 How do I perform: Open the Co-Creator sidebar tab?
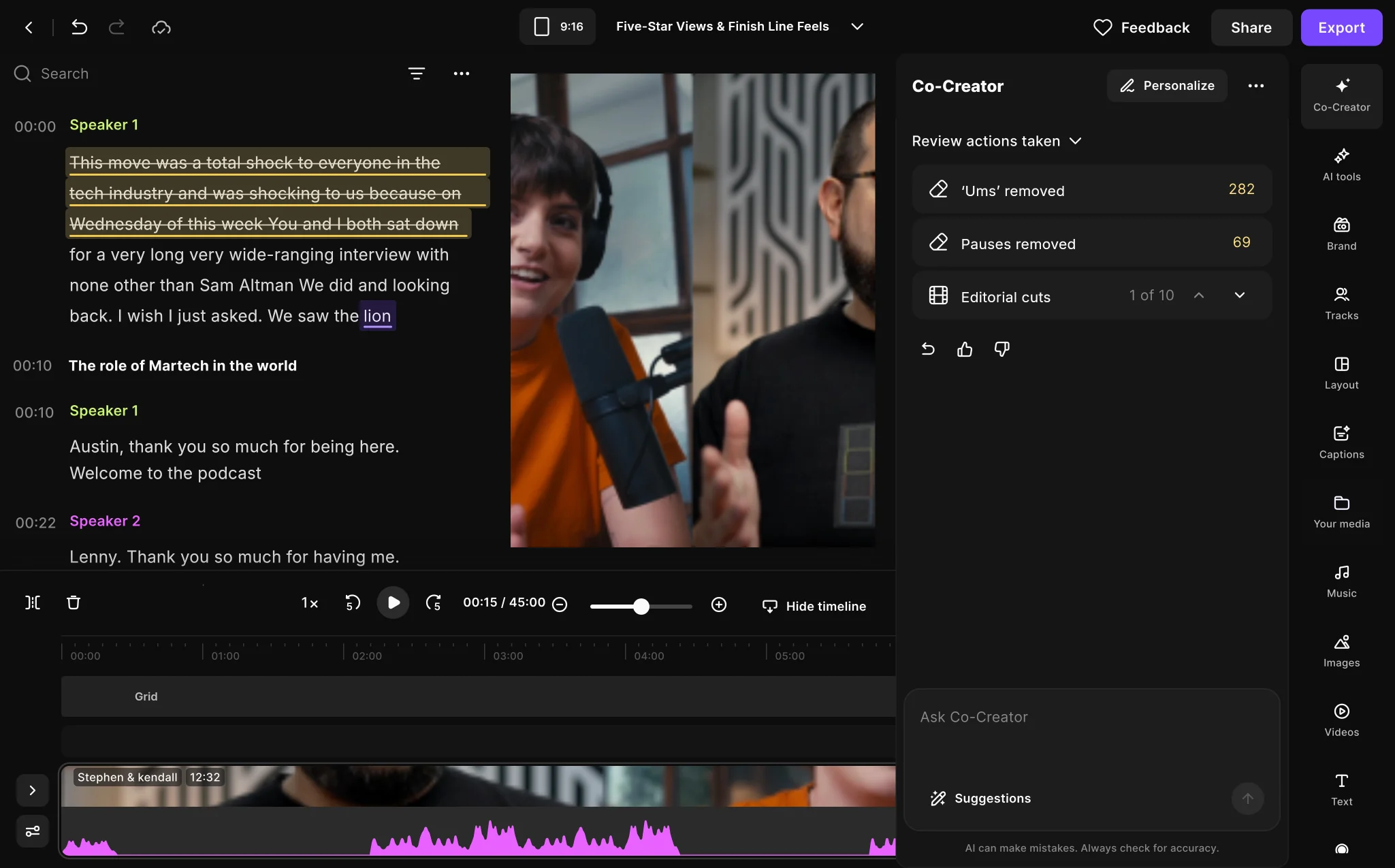[1341, 96]
